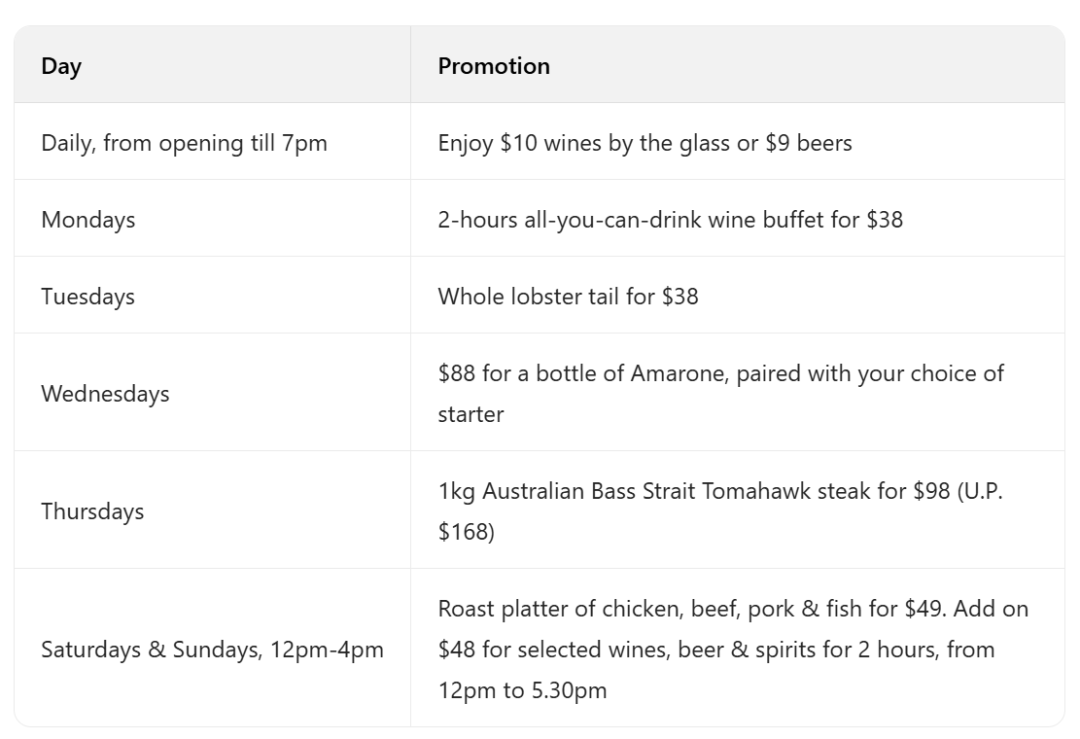Select the "Daily, from opening till 7pm" cell
Image resolution: width=1080 pixels, height=739 pixels.
click(x=184, y=142)
